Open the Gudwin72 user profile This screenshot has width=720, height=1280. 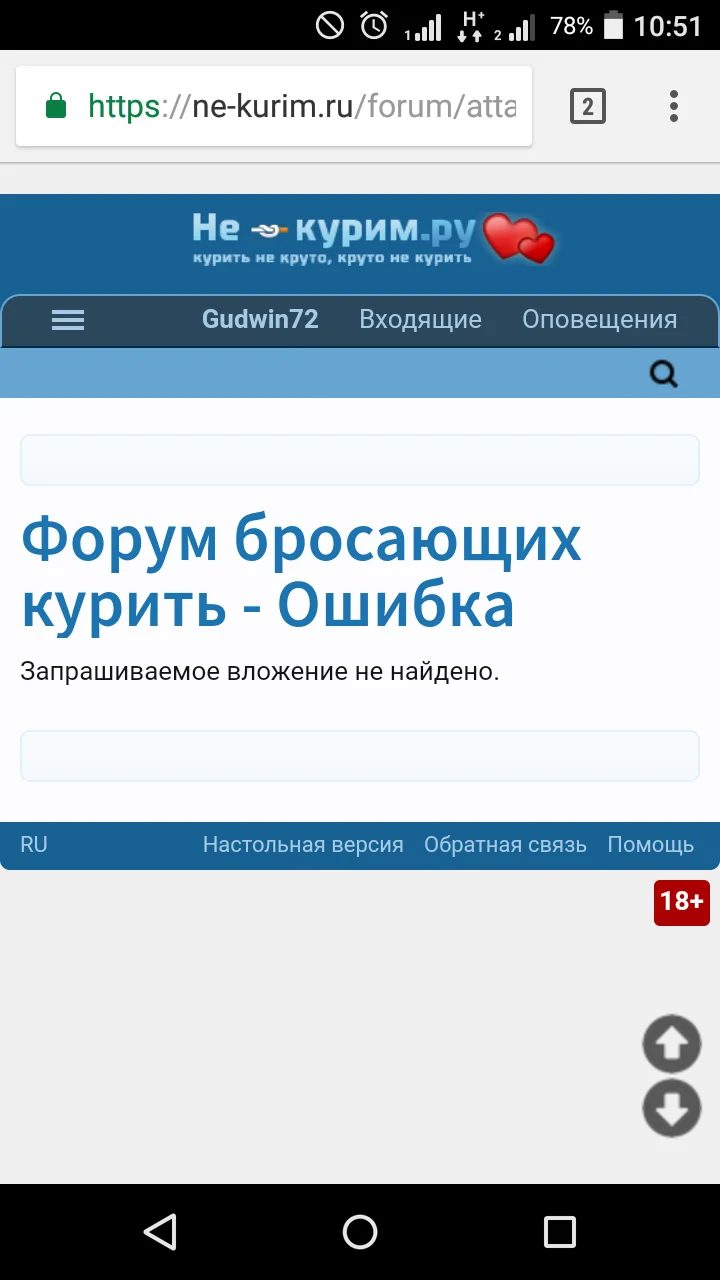tap(260, 320)
